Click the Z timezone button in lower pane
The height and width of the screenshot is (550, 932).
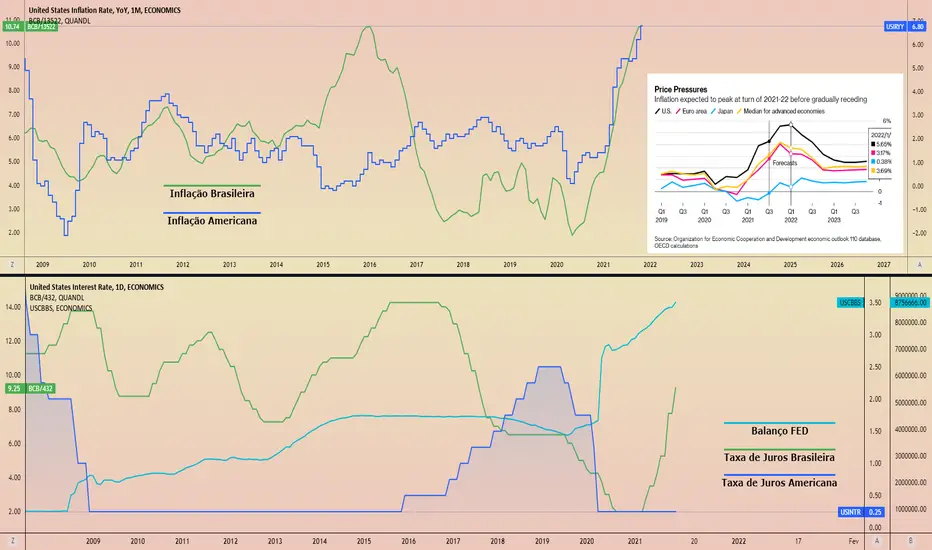12,541
